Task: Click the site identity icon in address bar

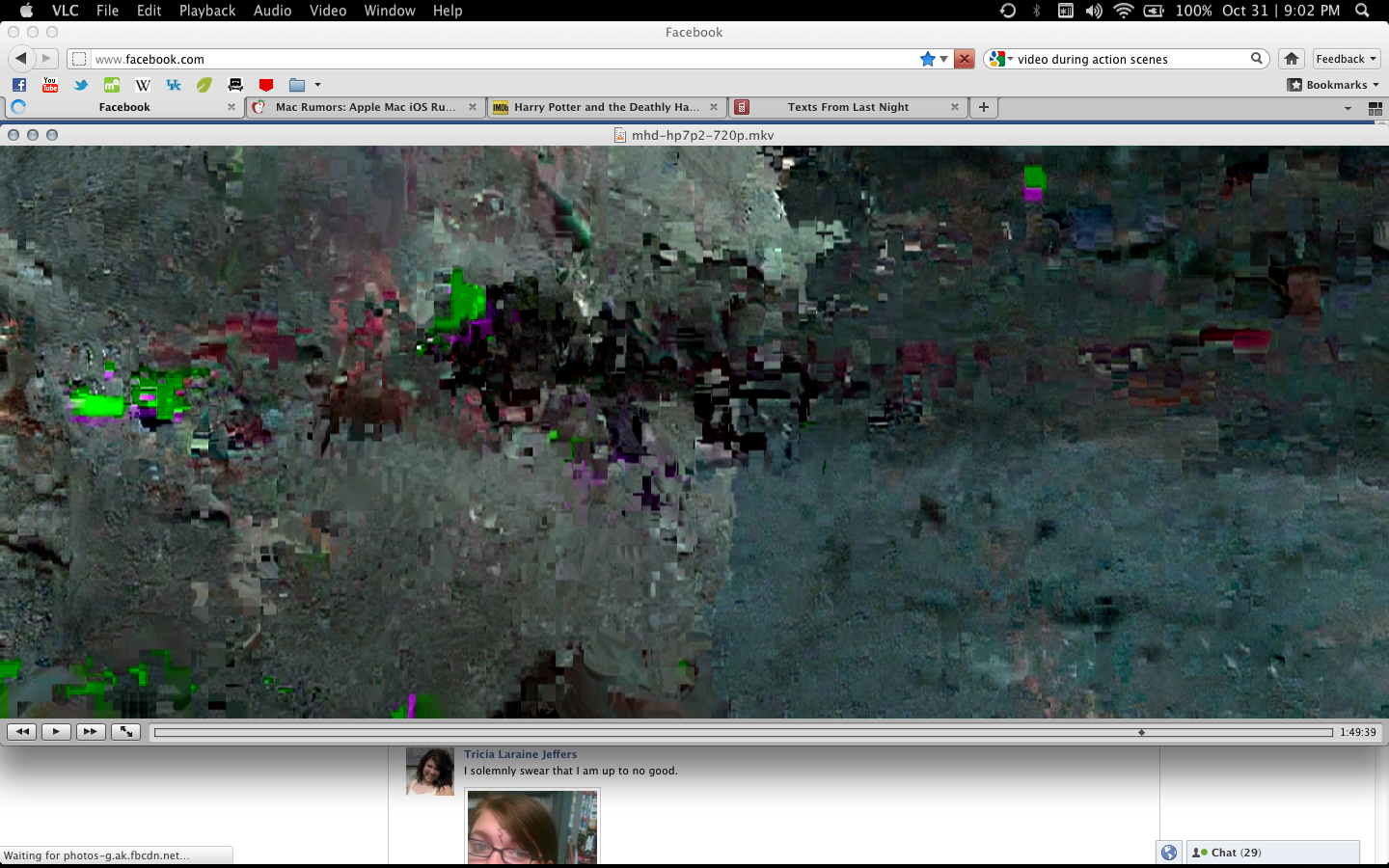Action: (x=79, y=59)
